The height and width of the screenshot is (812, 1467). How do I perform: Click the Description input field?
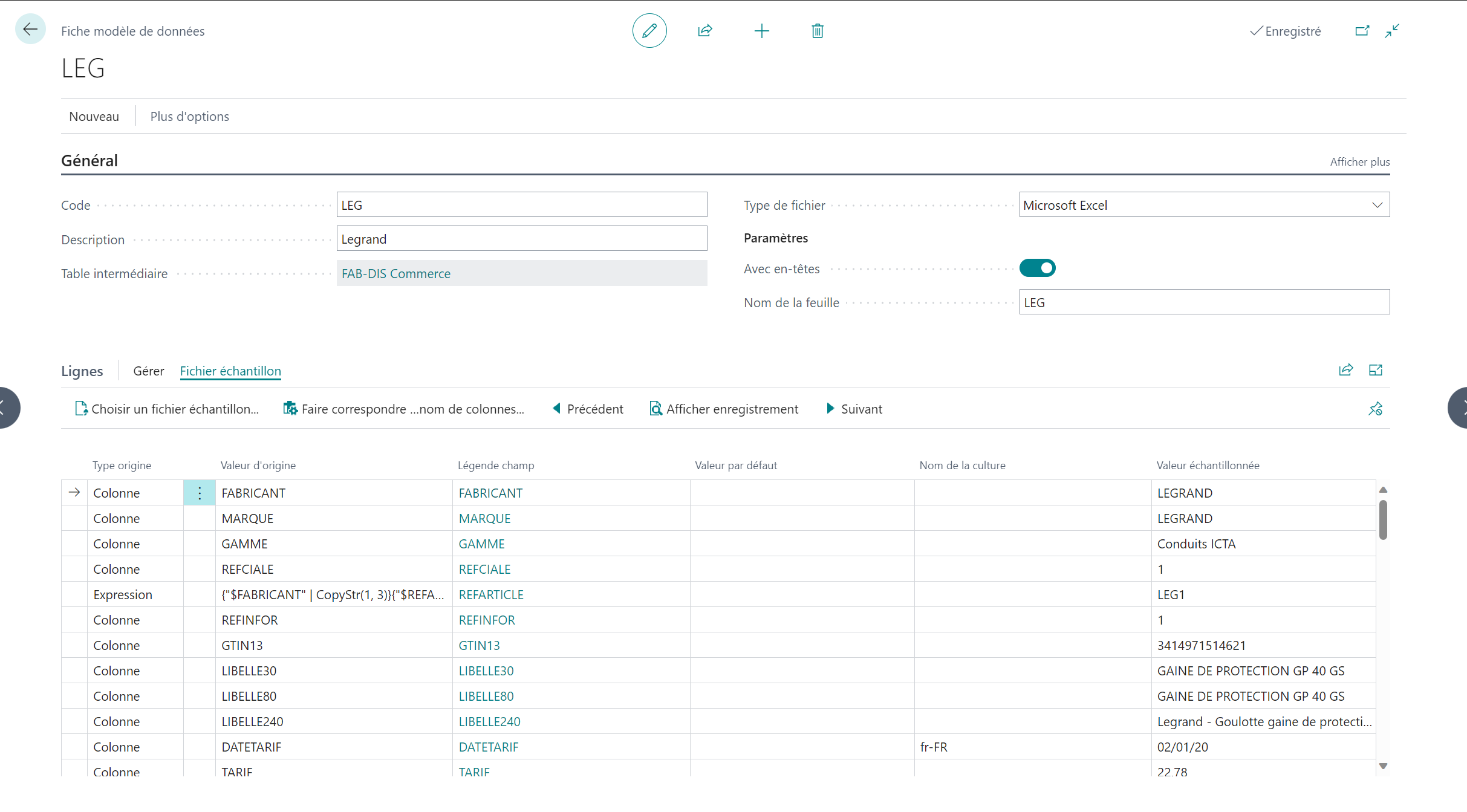(521, 239)
